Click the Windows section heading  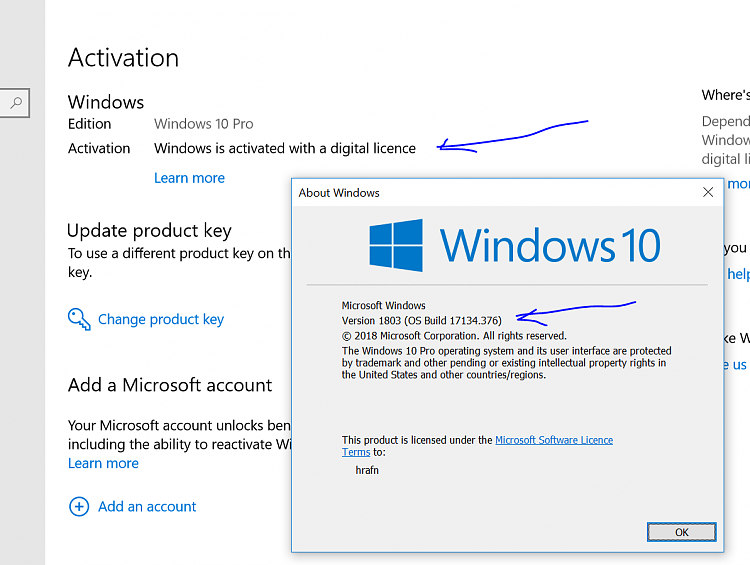point(106,102)
